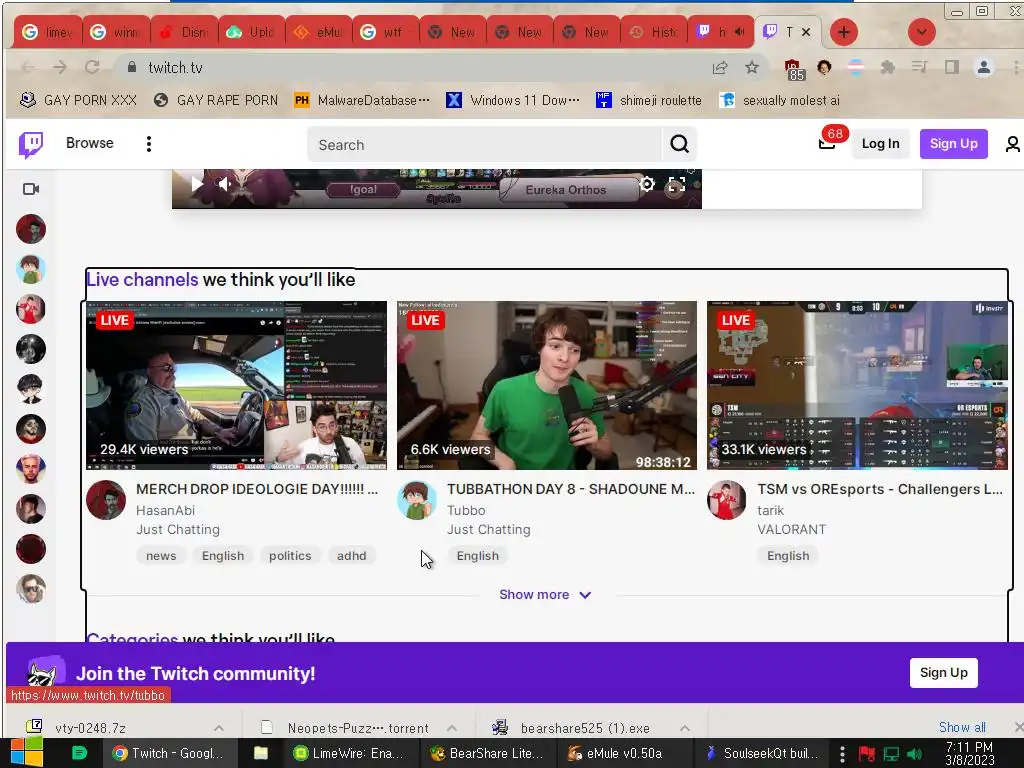Viewport: 1024px width, 768px height.
Task: Switch to the eMule tab
Action: click(318, 32)
